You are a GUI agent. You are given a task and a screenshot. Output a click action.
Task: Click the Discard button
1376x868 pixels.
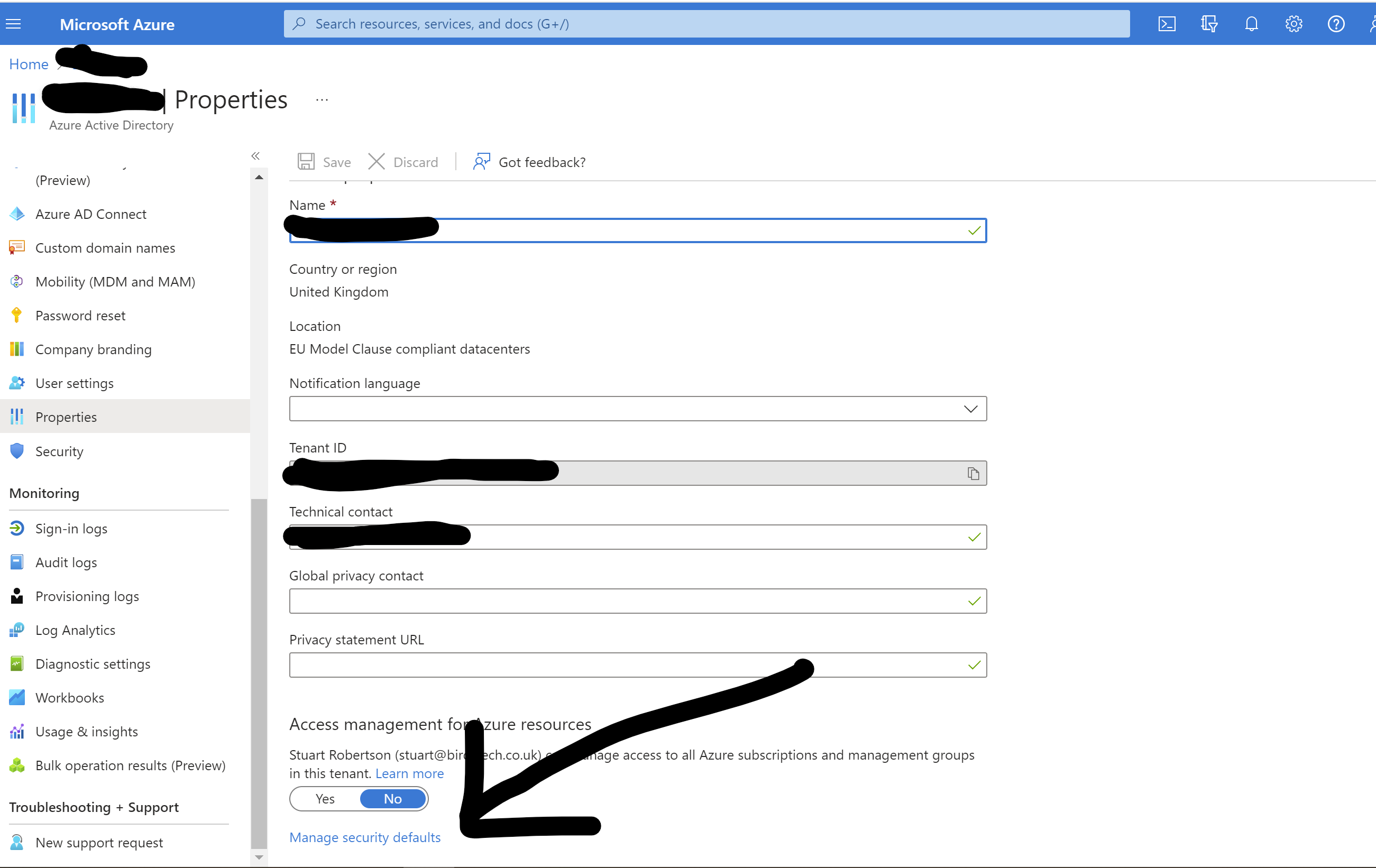click(x=403, y=162)
